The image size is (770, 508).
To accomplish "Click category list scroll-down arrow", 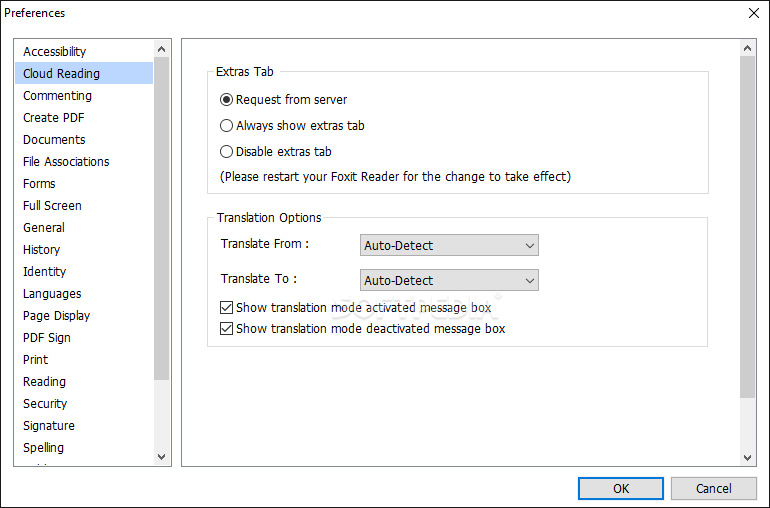I will [162, 456].
